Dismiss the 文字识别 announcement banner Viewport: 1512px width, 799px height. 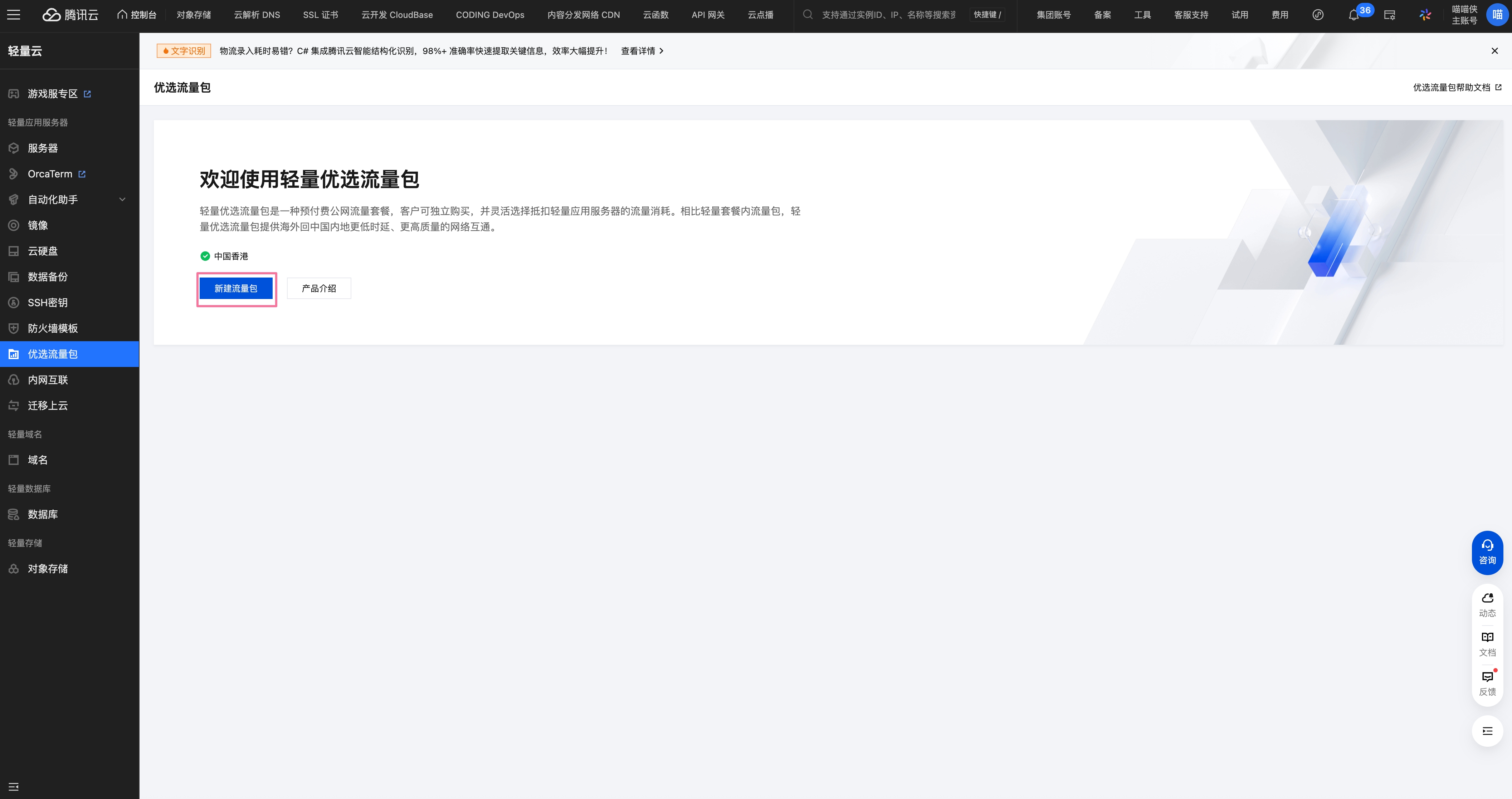click(1494, 51)
